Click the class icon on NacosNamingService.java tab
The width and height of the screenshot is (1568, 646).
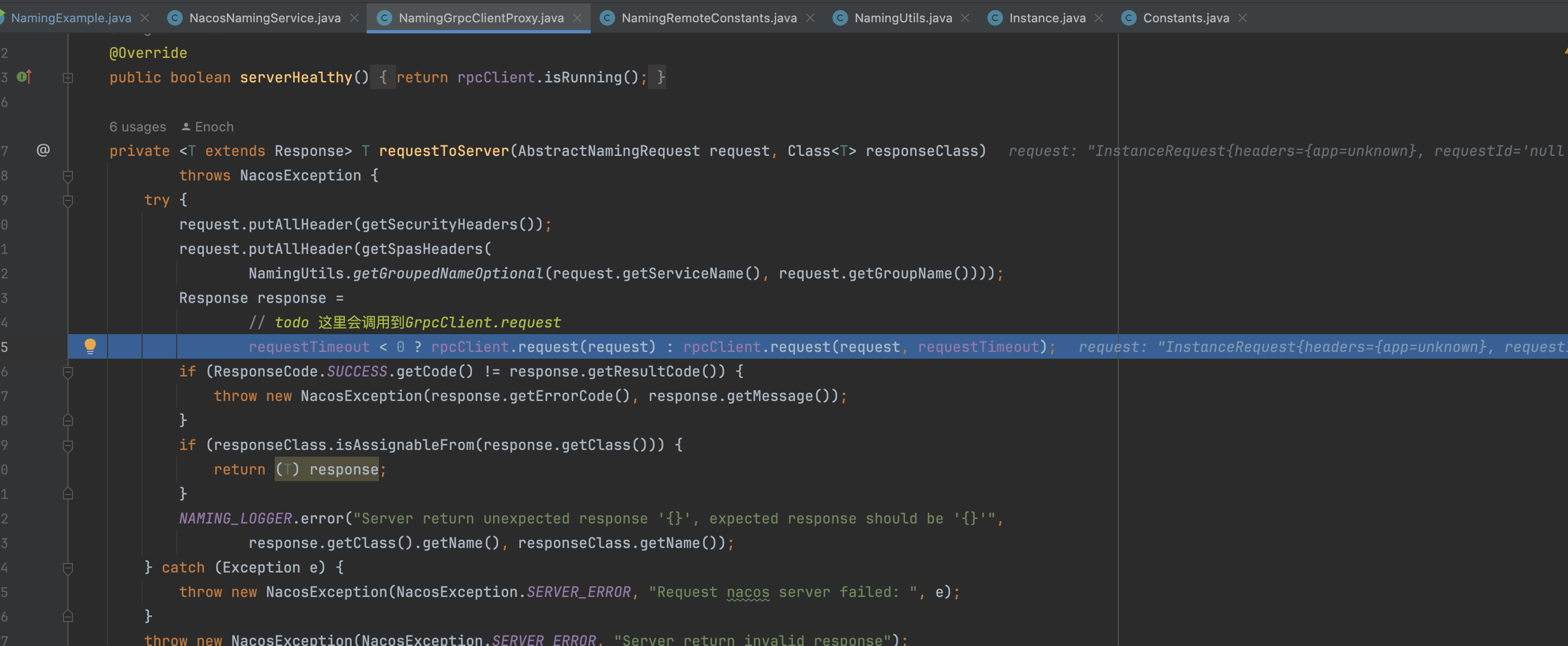click(x=175, y=18)
